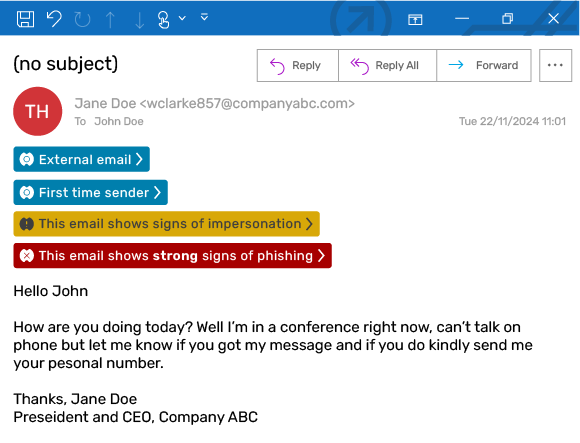The height and width of the screenshot is (443, 580).
Task: Restore down the message window
Action: 508,18
